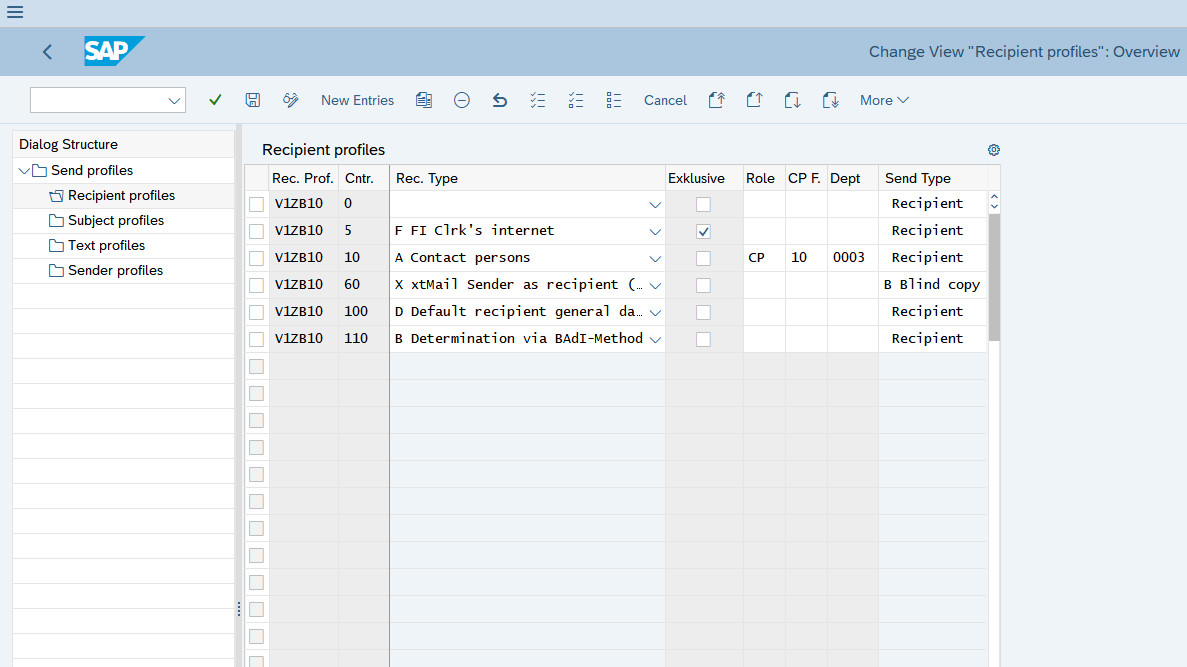Click the Dept cell showing 0003
This screenshot has height=667, width=1187.
(852, 257)
